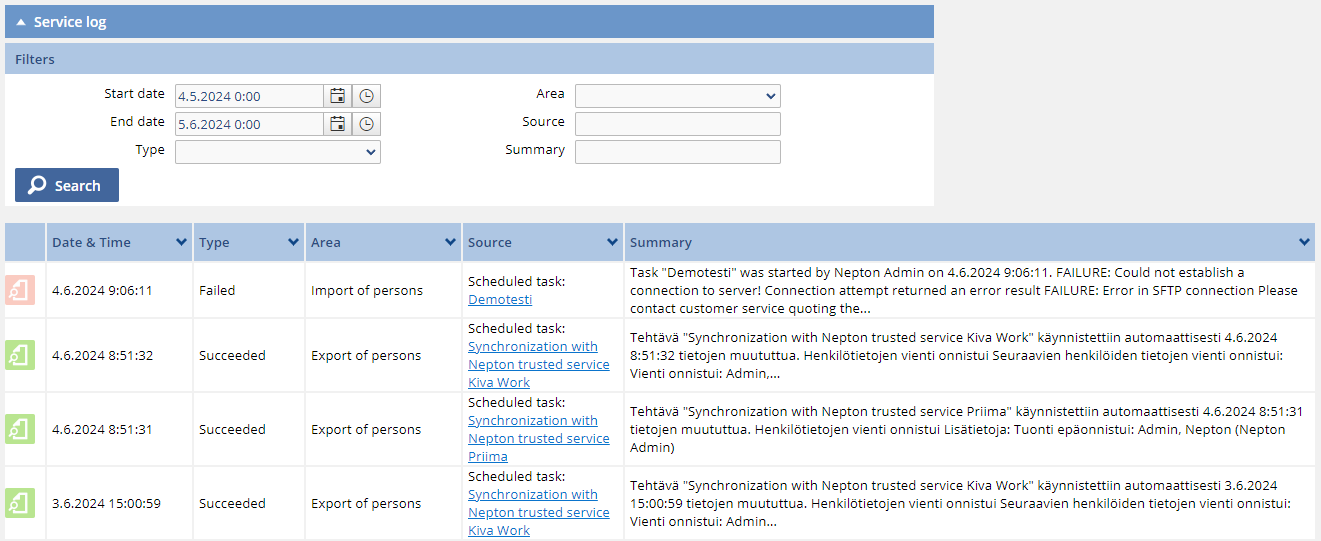Click the red failed log entry icon
This screenshot has width=1321, height=541.
coord(21,290)
